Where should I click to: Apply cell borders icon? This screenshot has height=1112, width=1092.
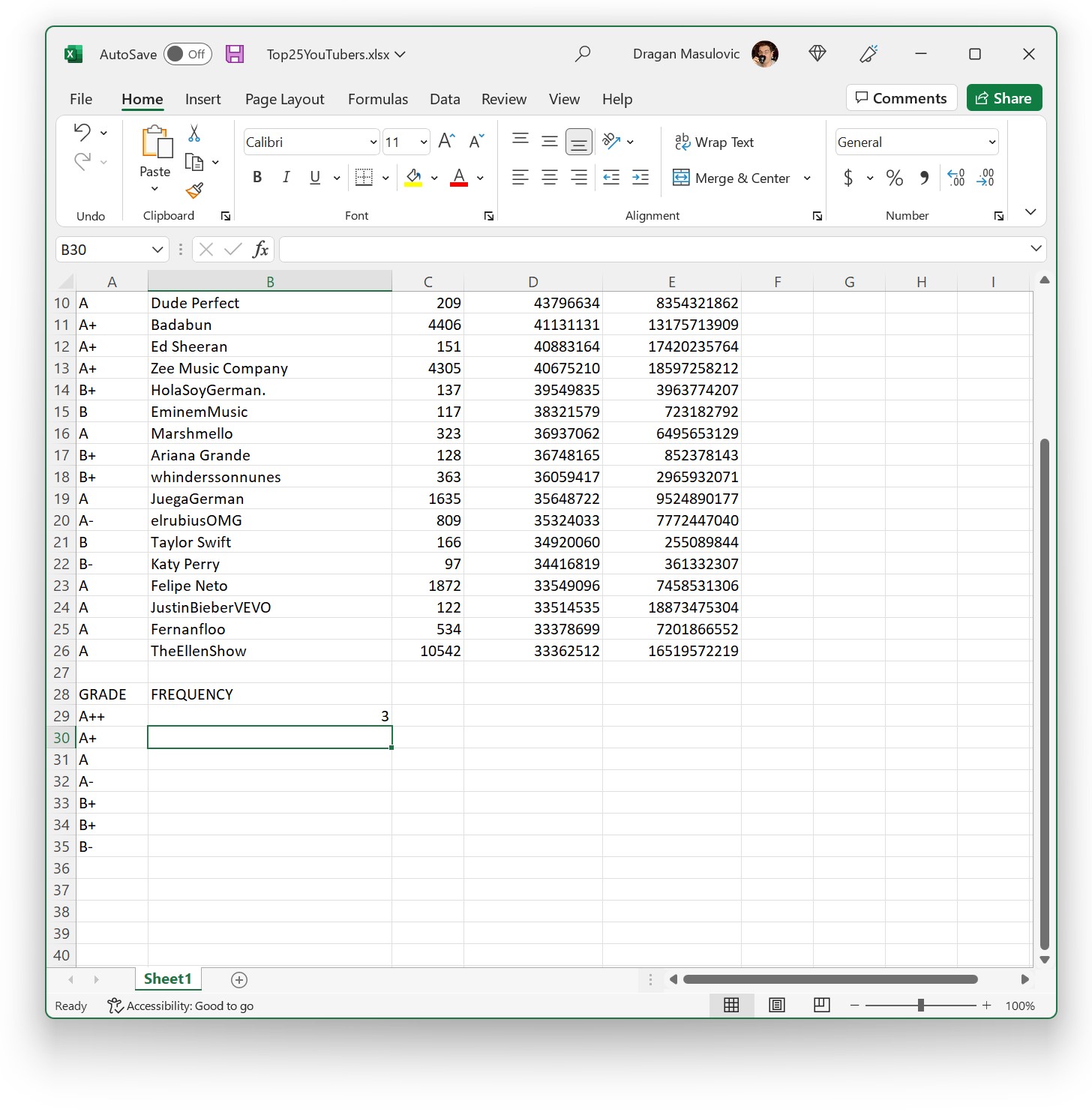364,177
